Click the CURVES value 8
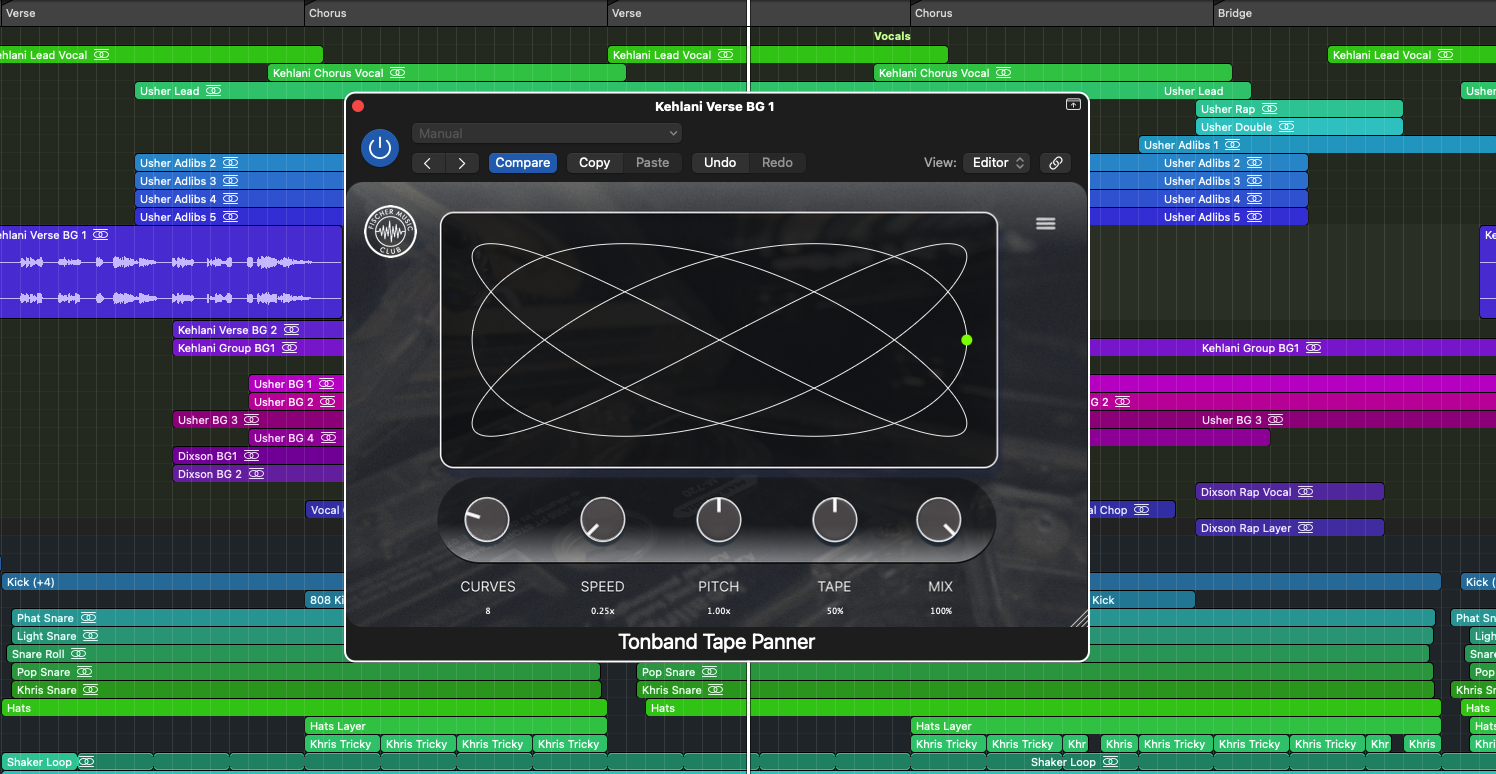This screenshot has height=774, width=1496. 488,611
